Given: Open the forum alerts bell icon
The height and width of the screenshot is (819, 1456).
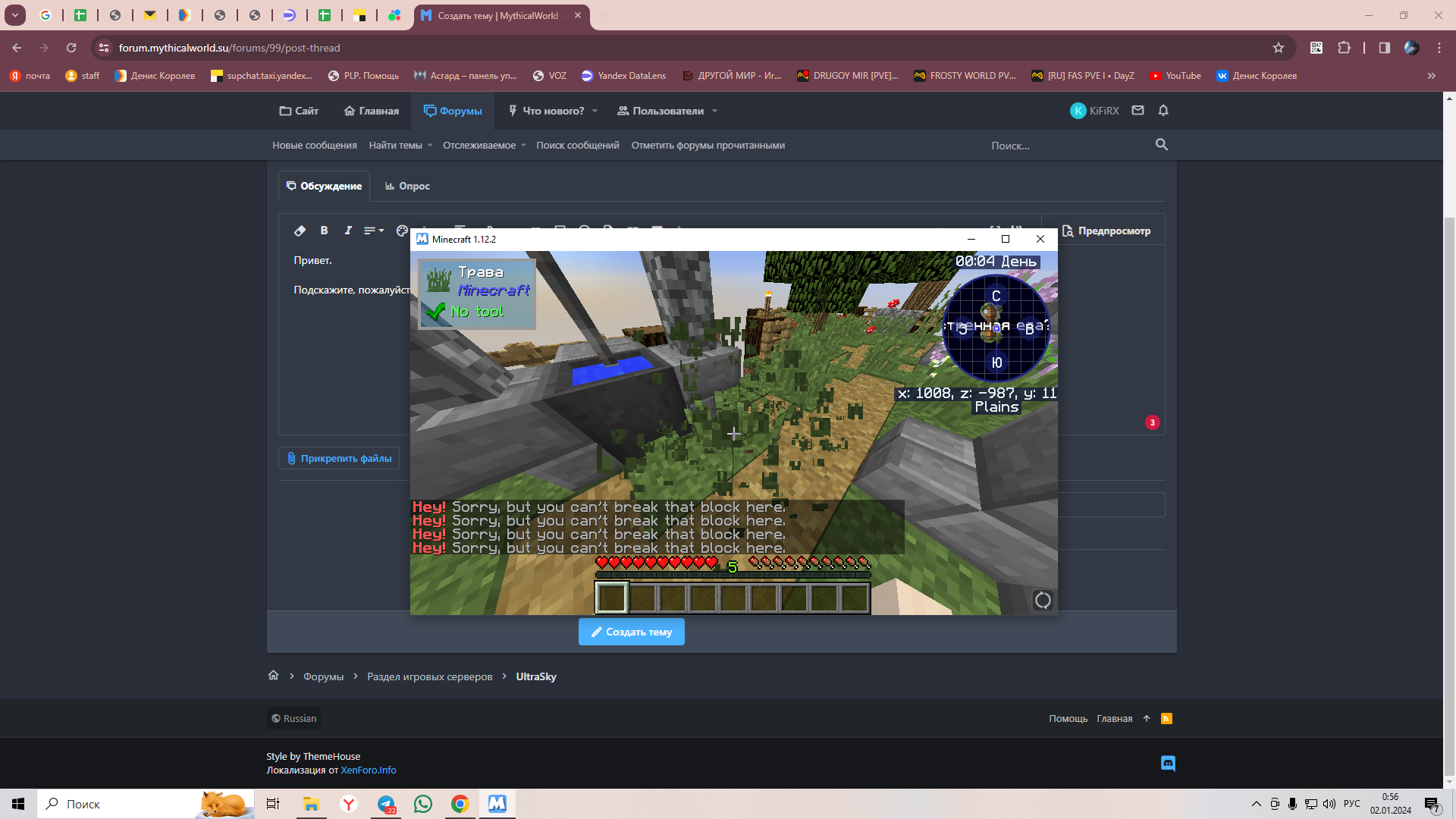Looking at the screenshot, I should pyautogui.click(x=1163, y=111).
